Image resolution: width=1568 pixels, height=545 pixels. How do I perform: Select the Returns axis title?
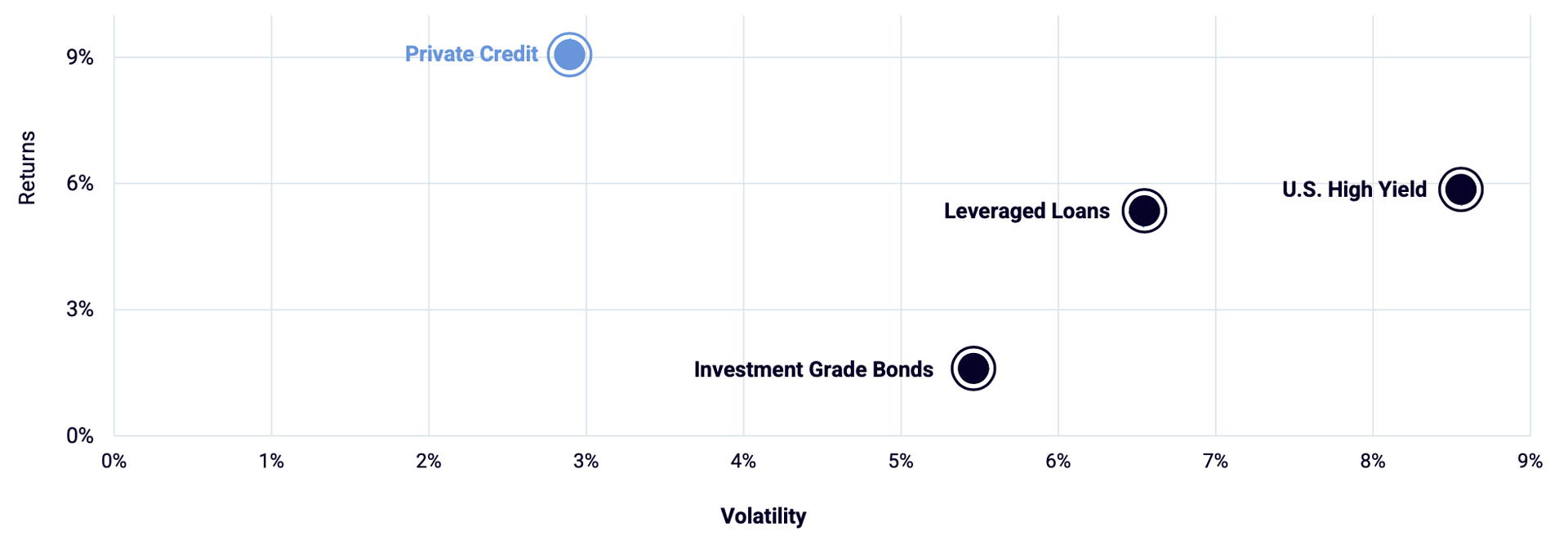27,168
